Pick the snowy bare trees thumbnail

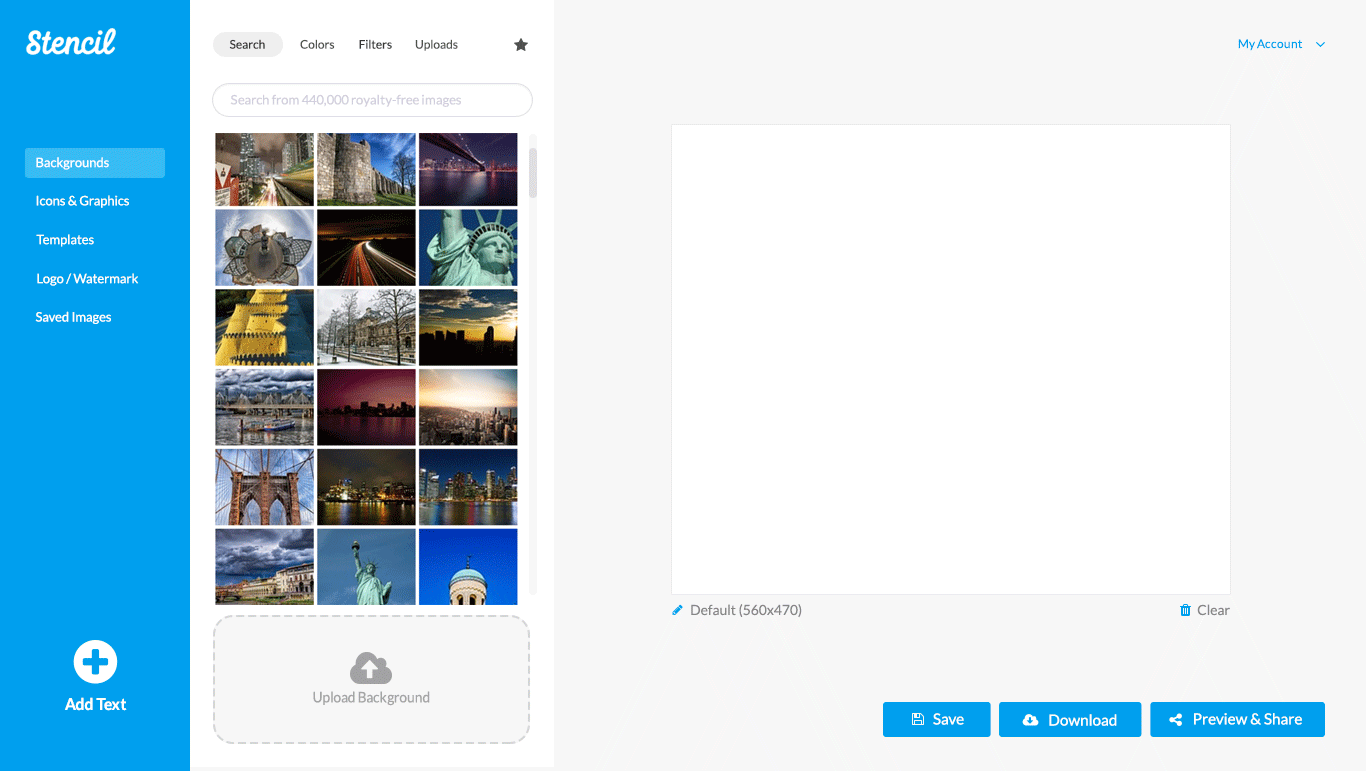(366, 327)
